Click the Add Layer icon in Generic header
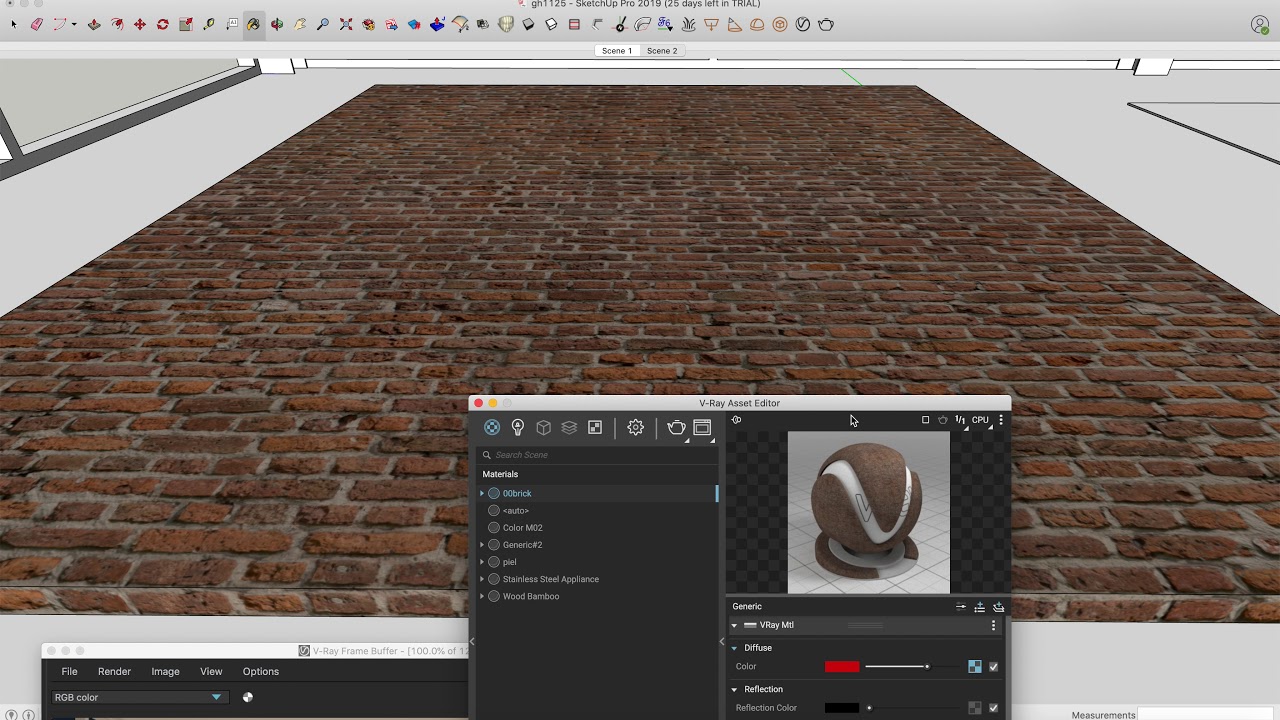 [998, 607]
